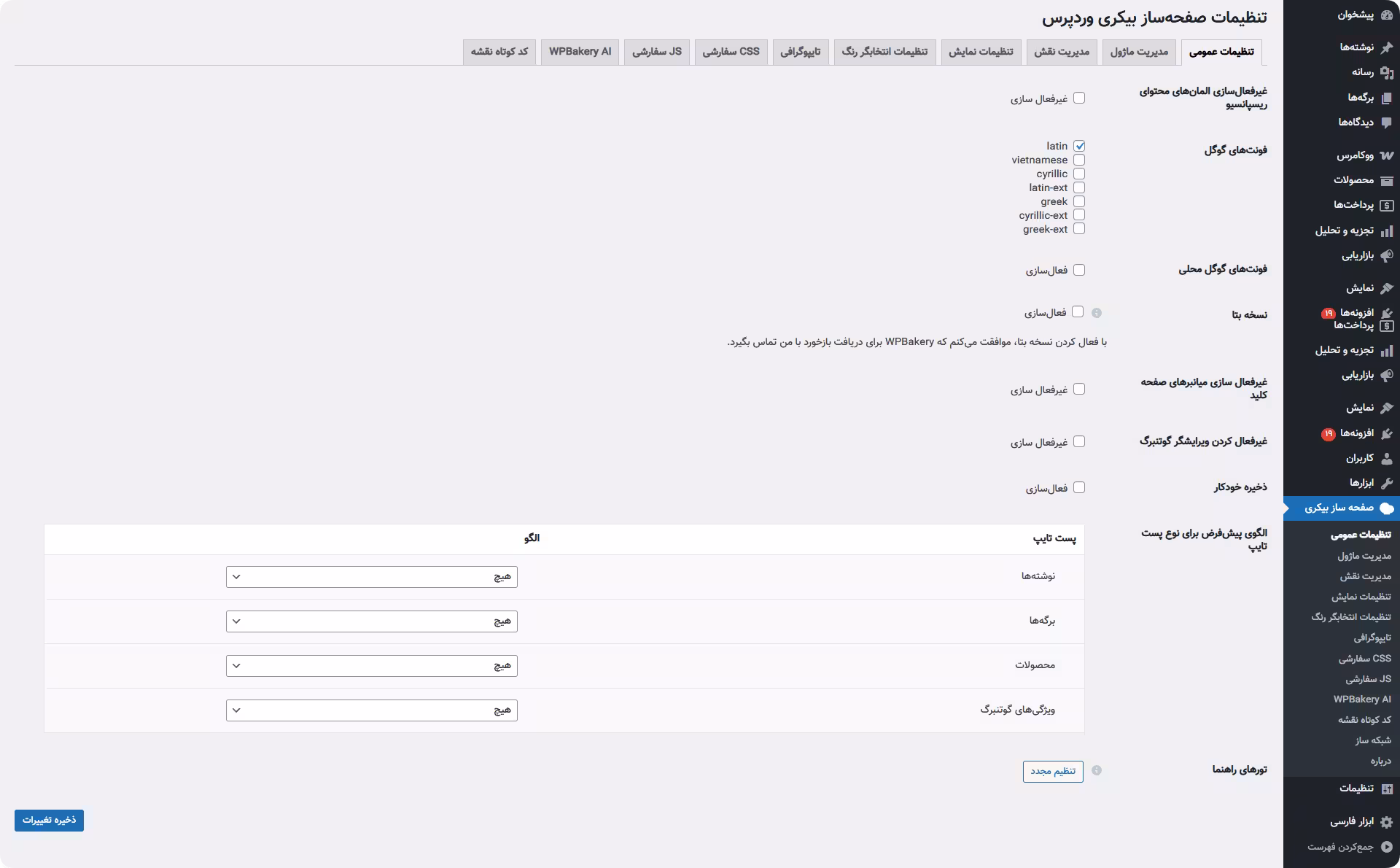Switch to the مدیریت ماژول tab
1400x868 pixels.
pos(1139,52)
